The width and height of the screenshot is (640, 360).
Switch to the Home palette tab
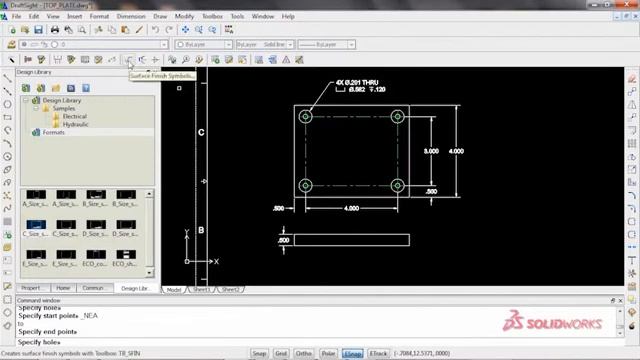63,288
